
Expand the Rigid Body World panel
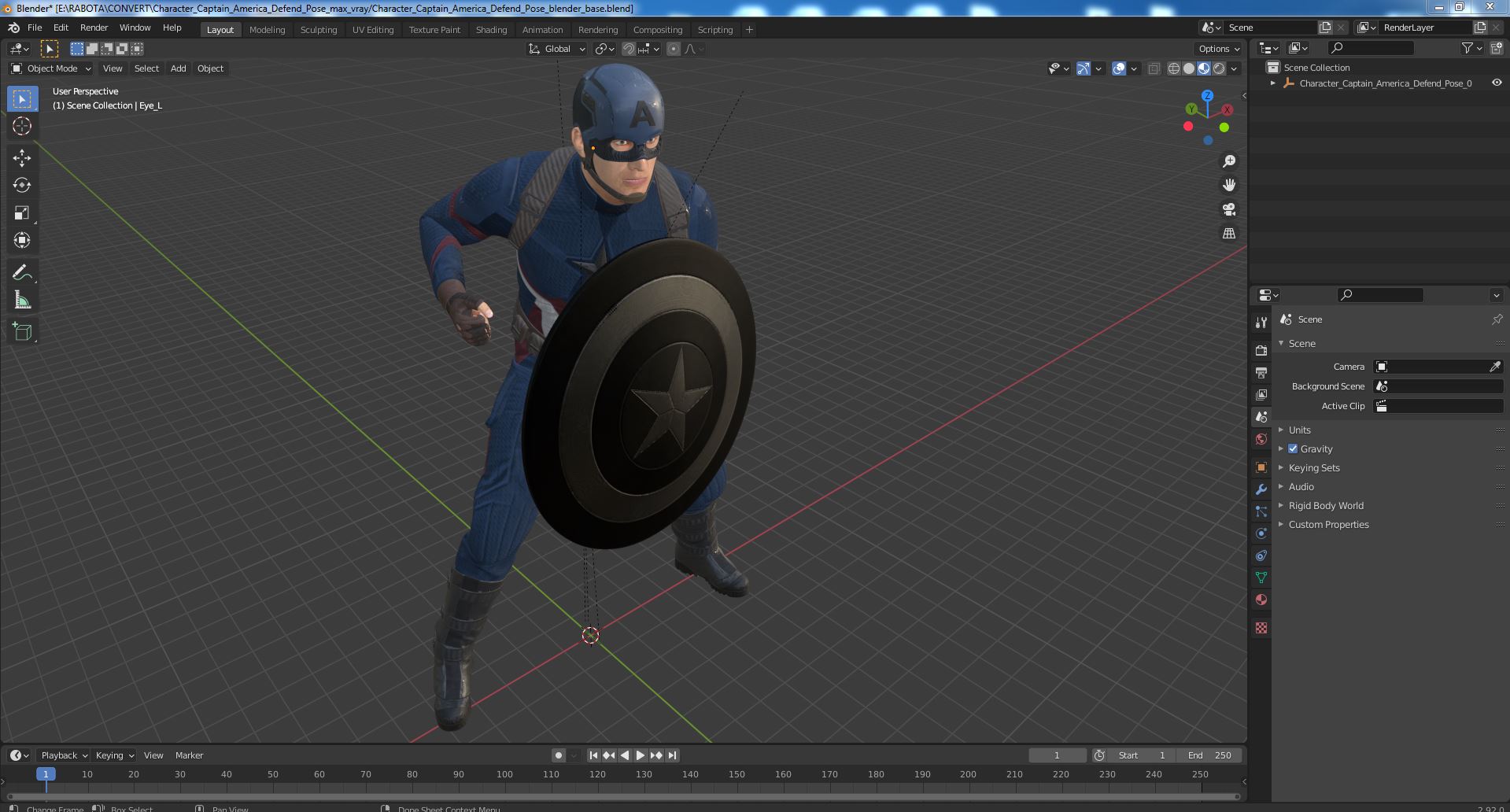pos(1325,505)
